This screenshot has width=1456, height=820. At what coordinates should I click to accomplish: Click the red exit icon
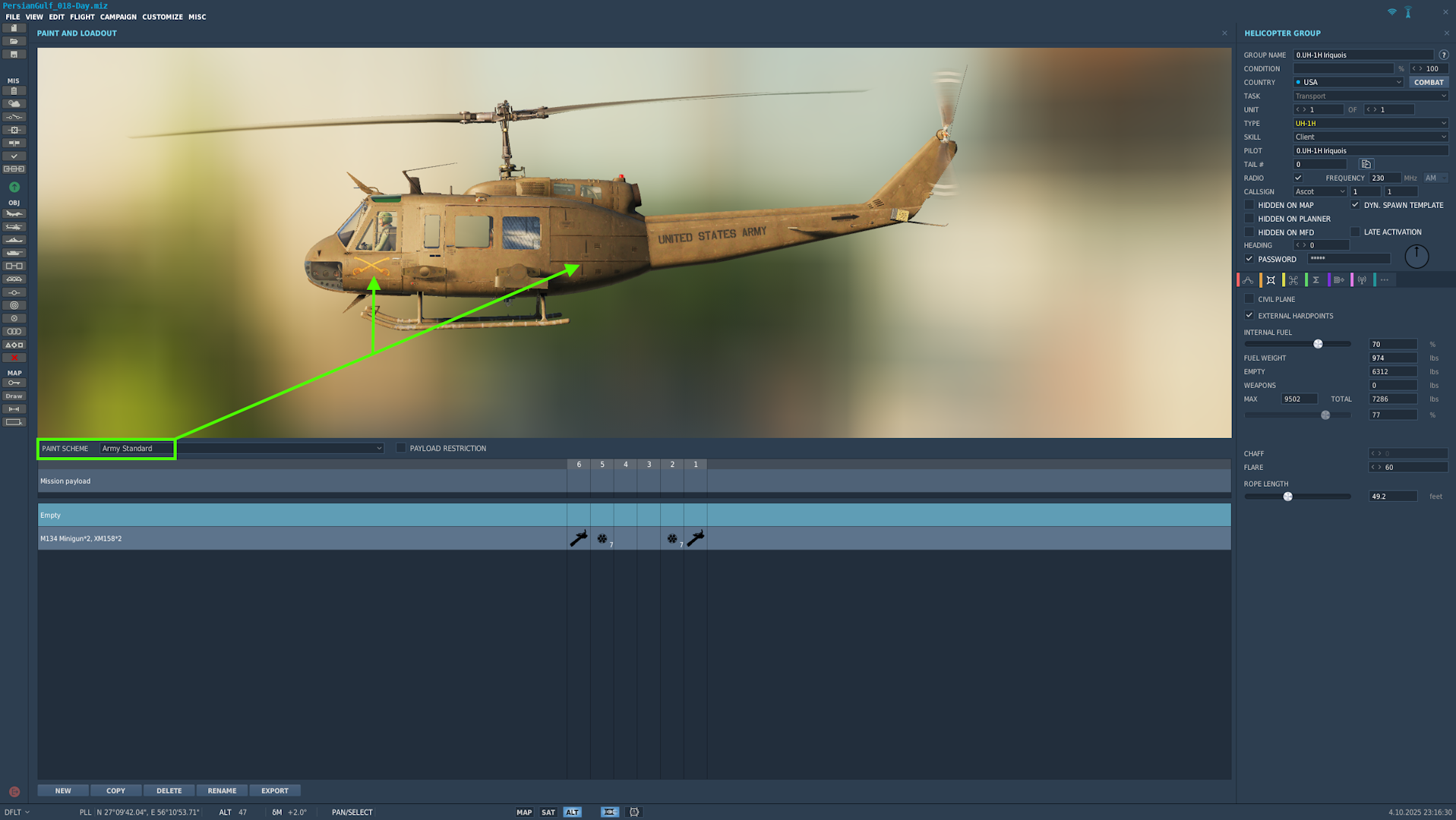[x=14, y=792]
